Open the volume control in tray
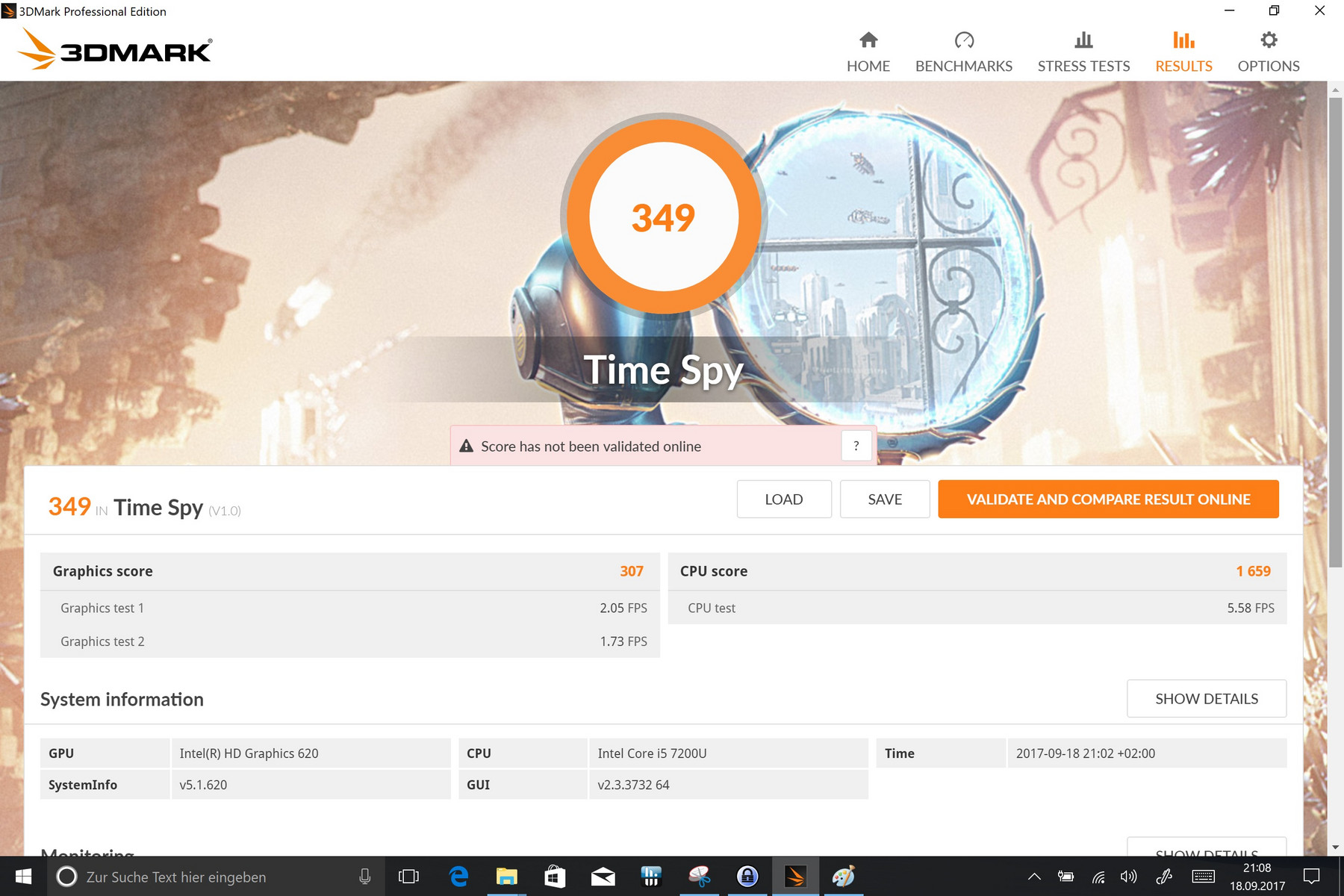1344x896 pixels. coord(1128,877)
